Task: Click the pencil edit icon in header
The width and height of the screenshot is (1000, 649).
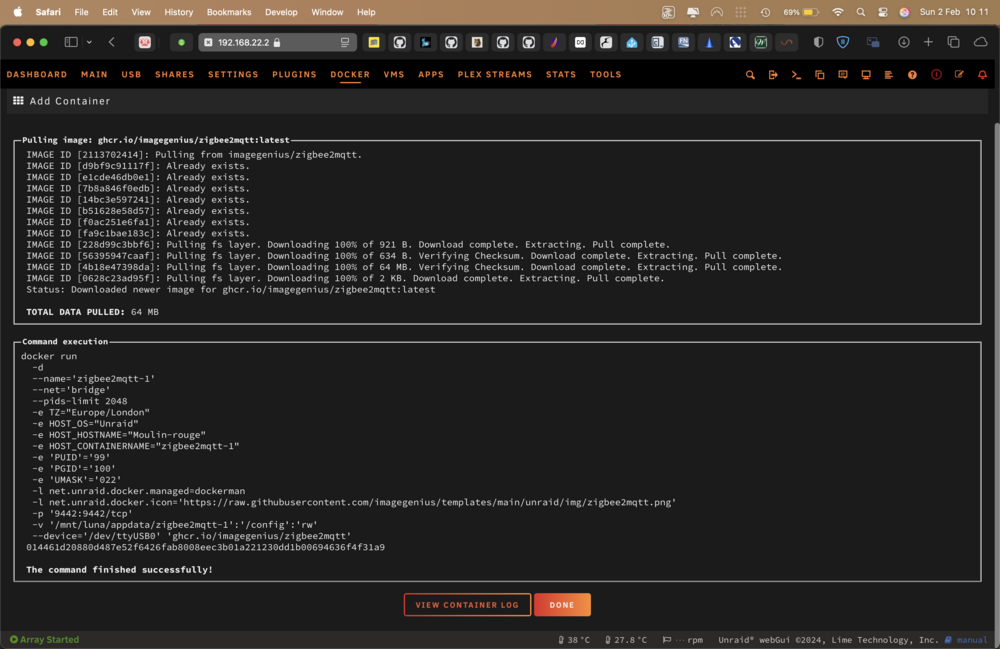Action: (959, 75)
